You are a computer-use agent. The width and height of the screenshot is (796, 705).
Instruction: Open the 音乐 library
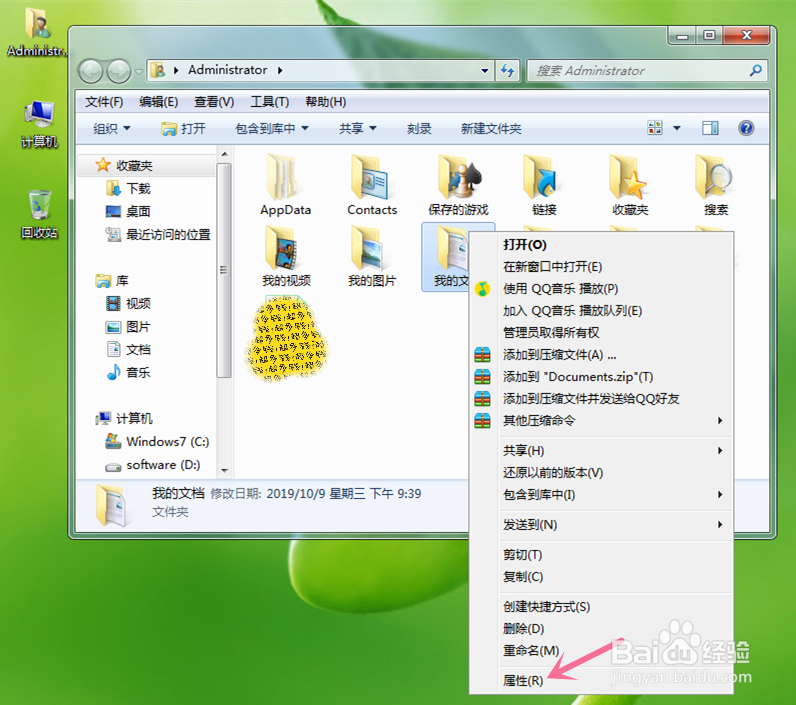point(128,373)
